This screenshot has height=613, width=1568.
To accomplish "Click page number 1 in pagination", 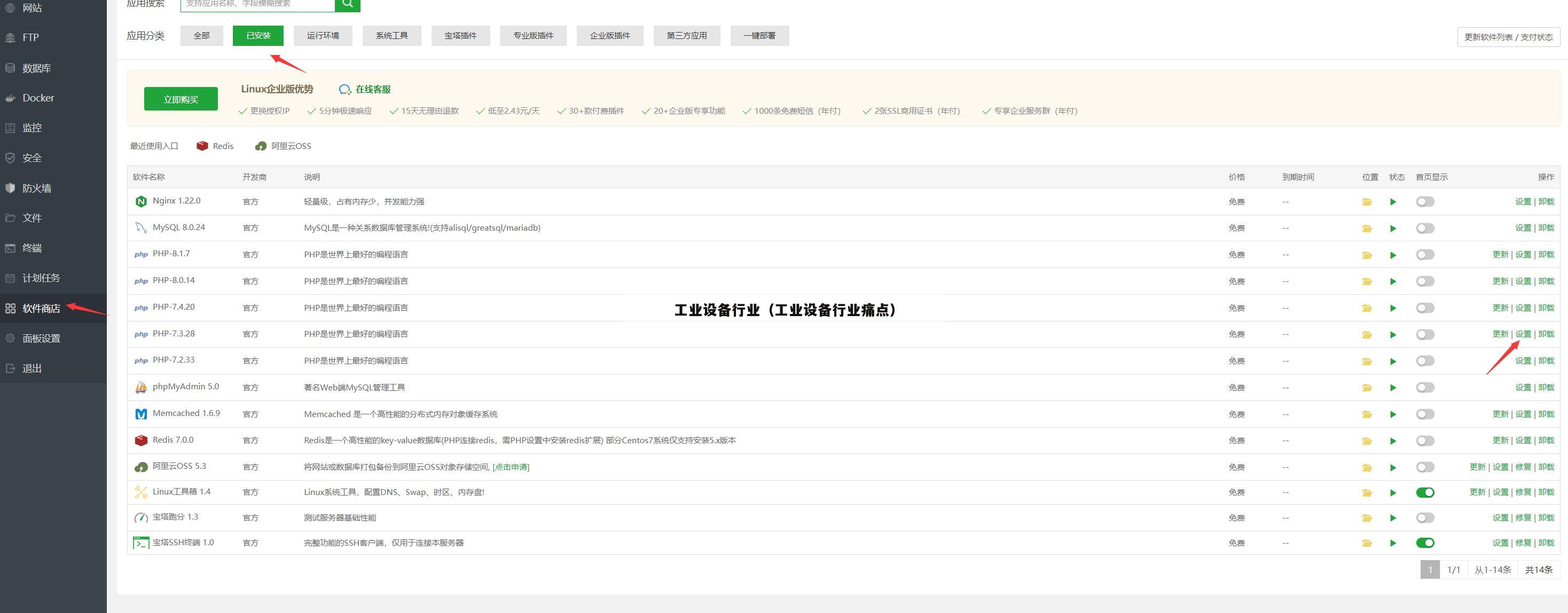I will point(1430,570).
